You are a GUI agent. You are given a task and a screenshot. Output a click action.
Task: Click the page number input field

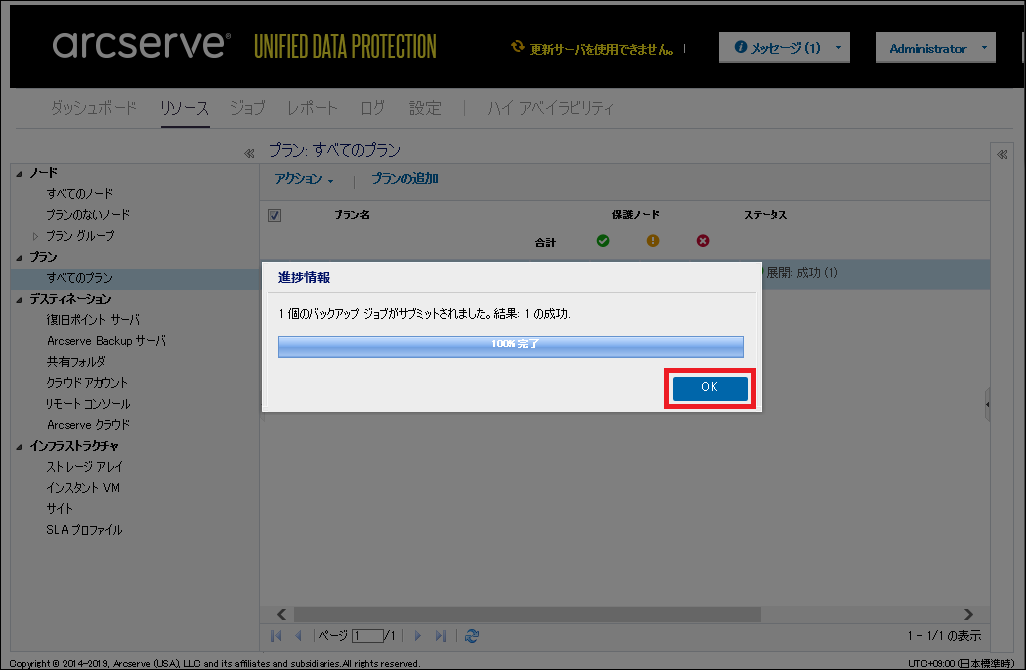pyautogui.click(x=368, y=636)
